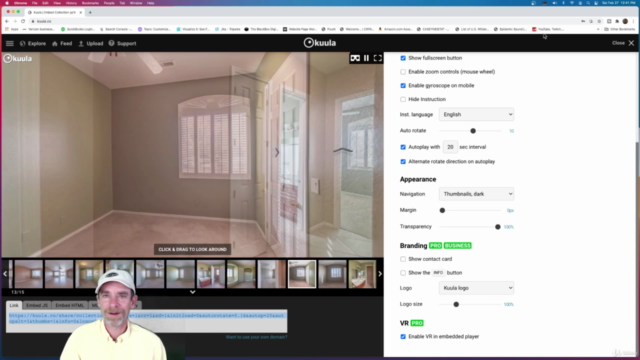Uncheck Show fullscreen button
Viewport: 640px width, 360px height.
coord(403,58)
